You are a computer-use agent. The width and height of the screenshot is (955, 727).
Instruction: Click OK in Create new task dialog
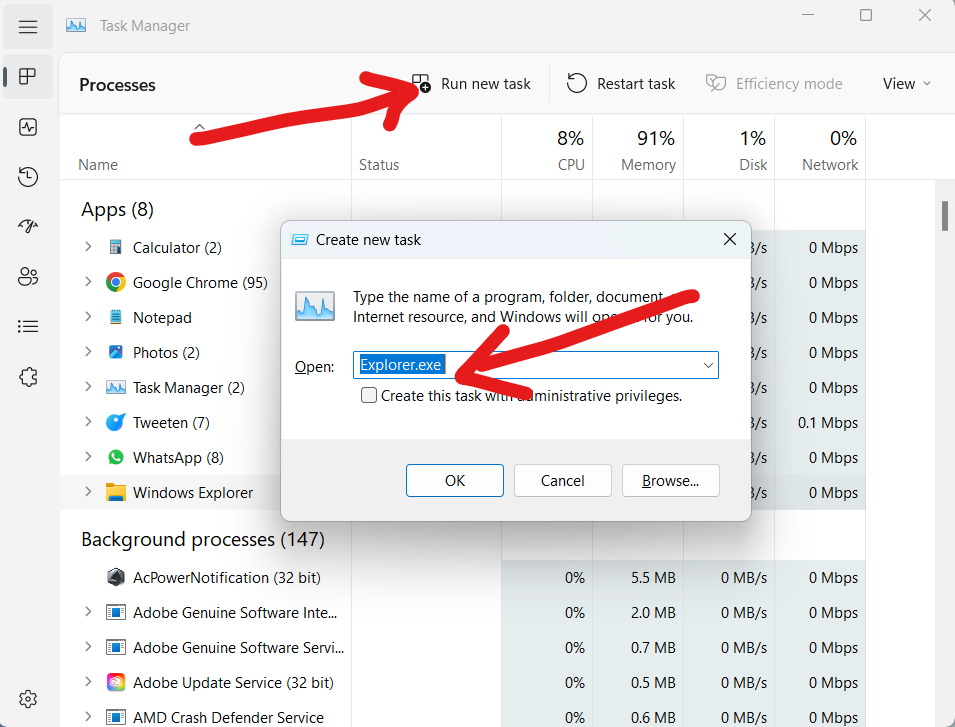(x=455, y=480)
